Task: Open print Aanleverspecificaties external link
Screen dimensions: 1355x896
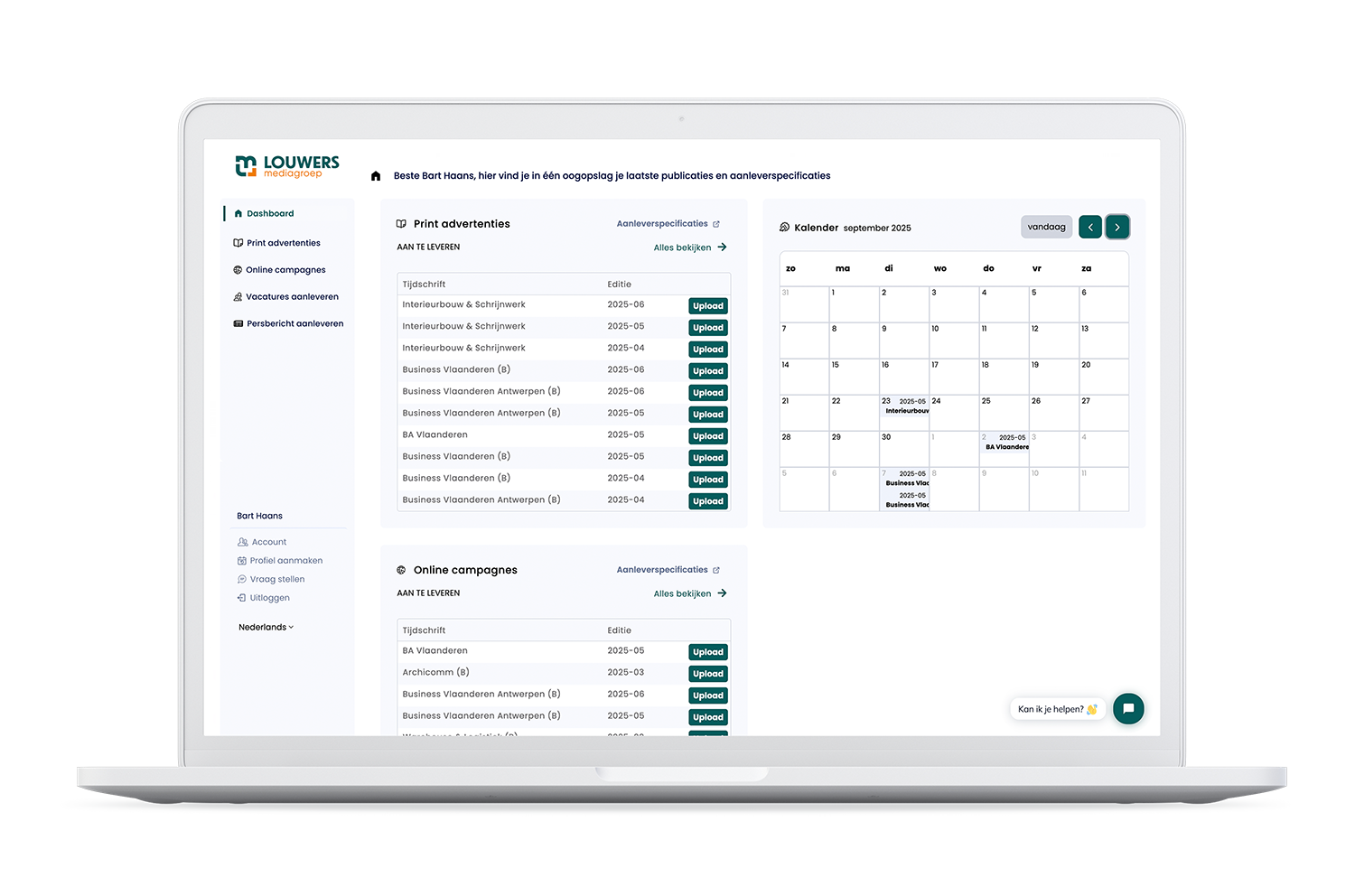Action: pos(668,224)
